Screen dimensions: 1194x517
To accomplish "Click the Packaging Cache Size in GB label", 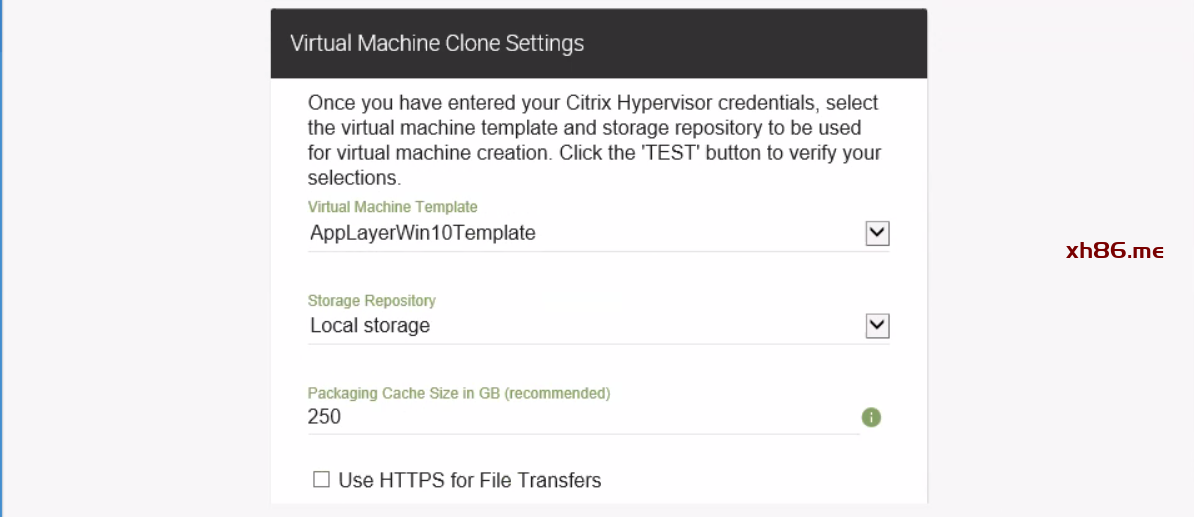I will click(404, 393).
